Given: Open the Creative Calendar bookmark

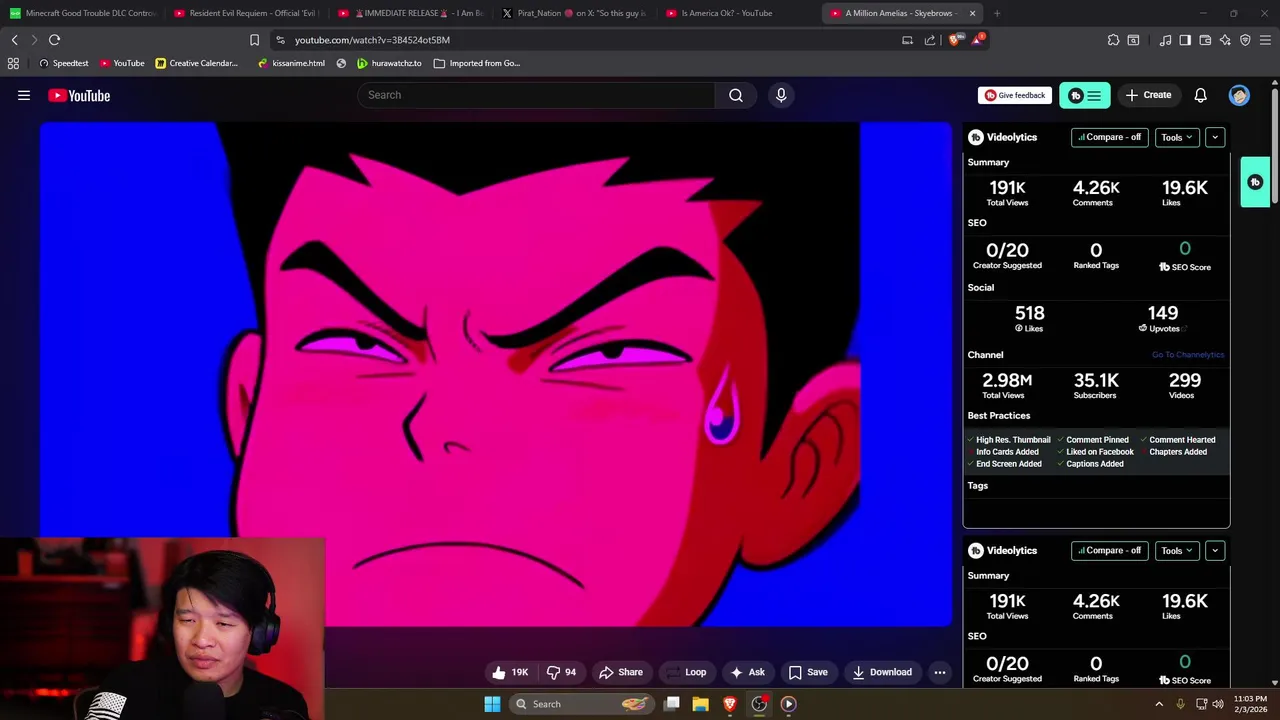Looking at the screenshot, I should pos(197,63).
